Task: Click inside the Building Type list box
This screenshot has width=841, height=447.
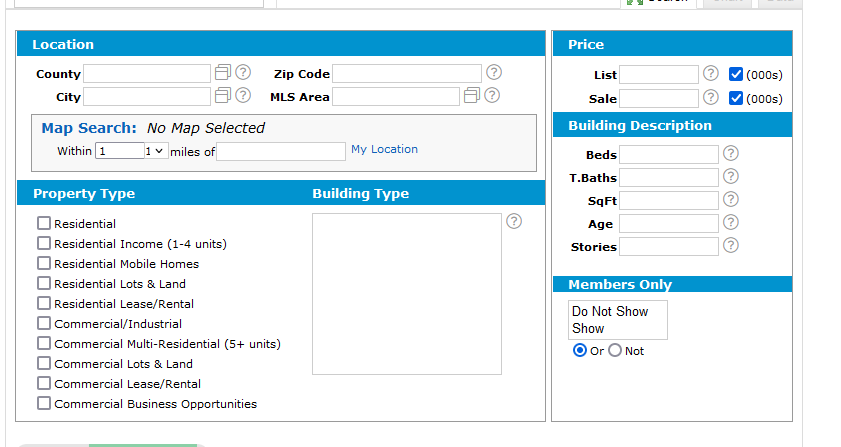Action: (407, 294)
